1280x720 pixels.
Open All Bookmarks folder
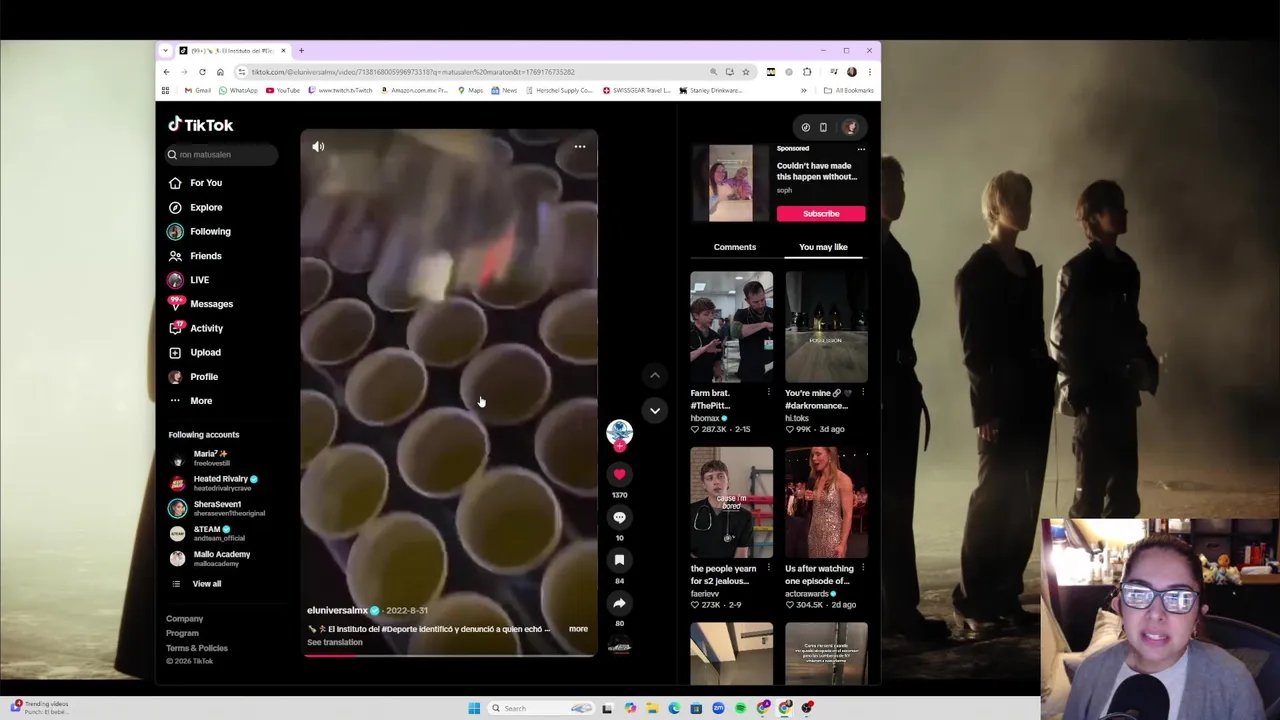point(849,91)
